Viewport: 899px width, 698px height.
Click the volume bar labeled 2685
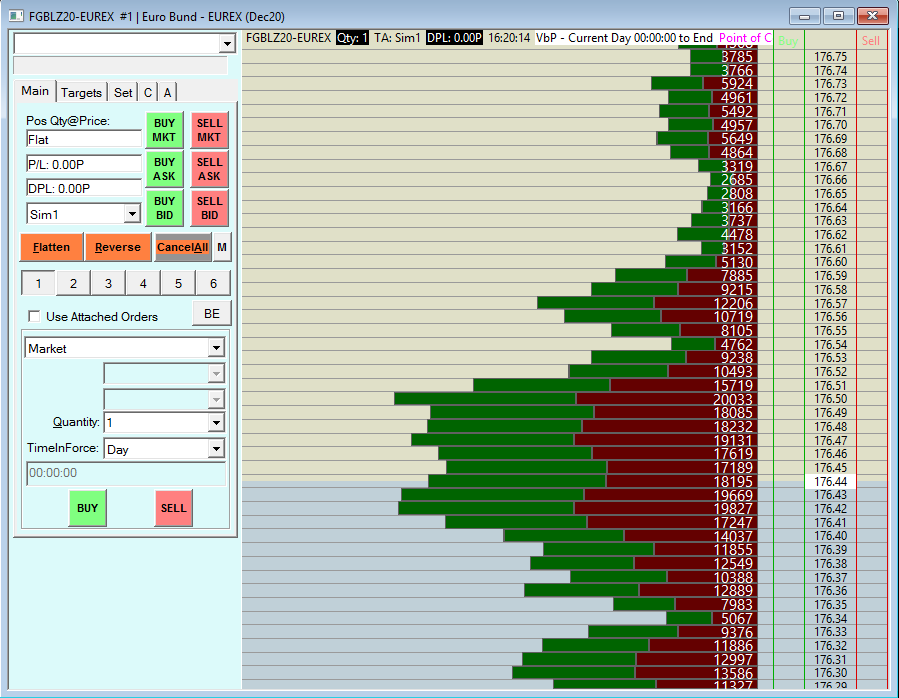point(733,180)
